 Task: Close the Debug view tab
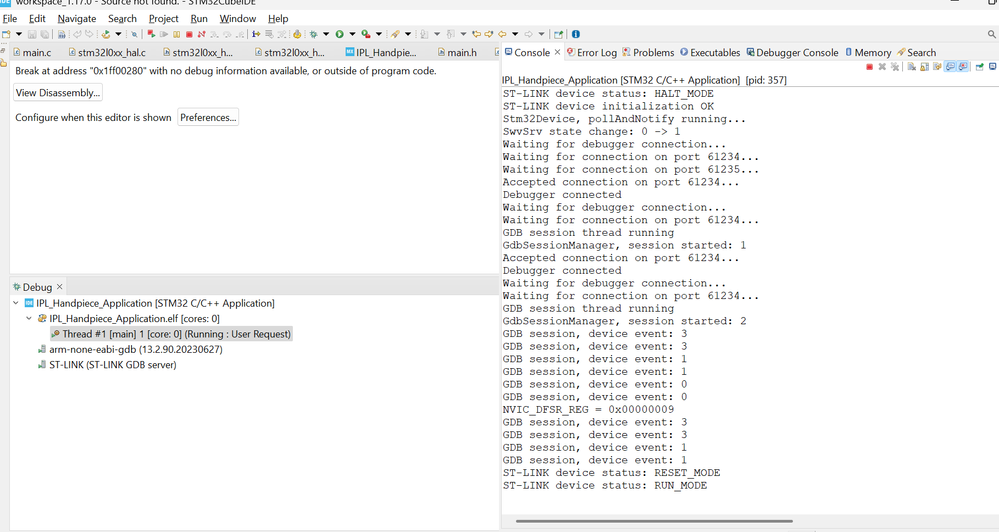tap(59, 287)
